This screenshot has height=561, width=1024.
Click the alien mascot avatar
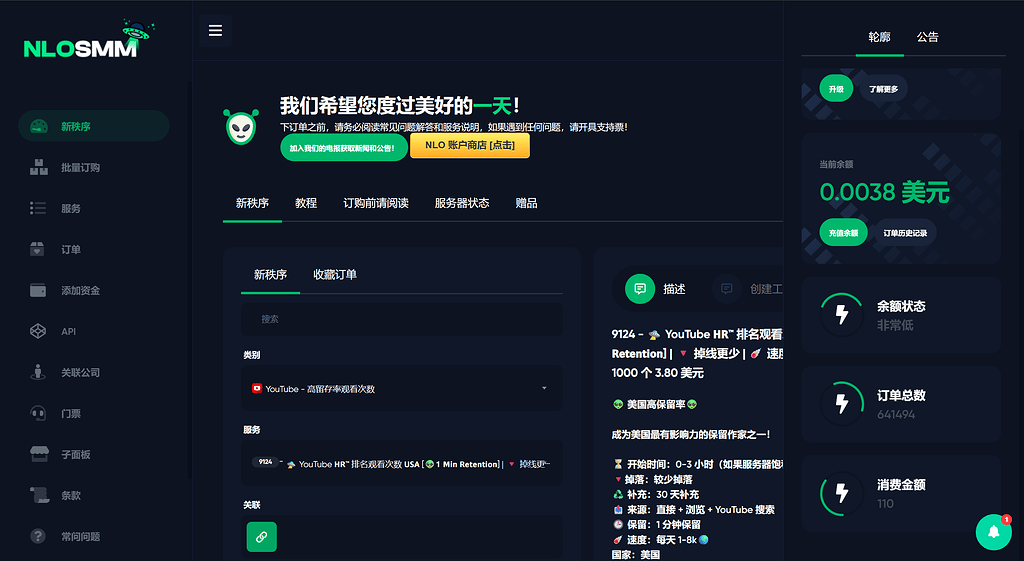click(241, 127)
